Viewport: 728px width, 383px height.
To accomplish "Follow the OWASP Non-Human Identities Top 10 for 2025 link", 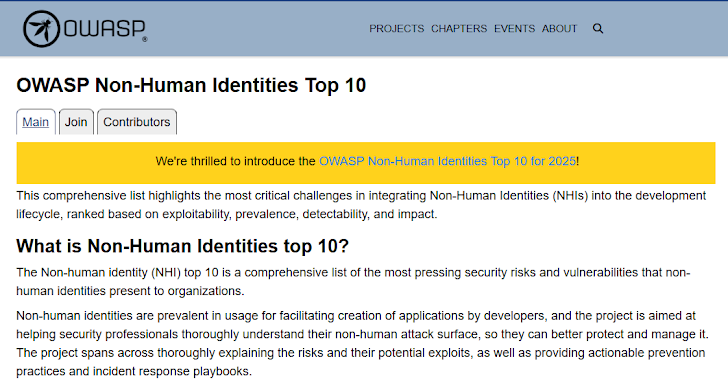I will tap(448, 162).
